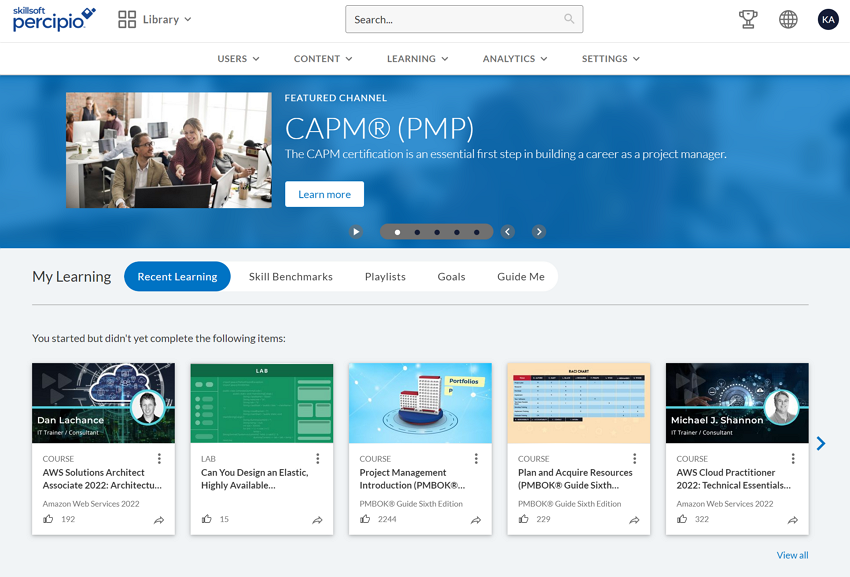Open the Skillsoft Percipio home logo
Image resolution: width=850 pixels, height=577 pixels.
click(54, 19)
